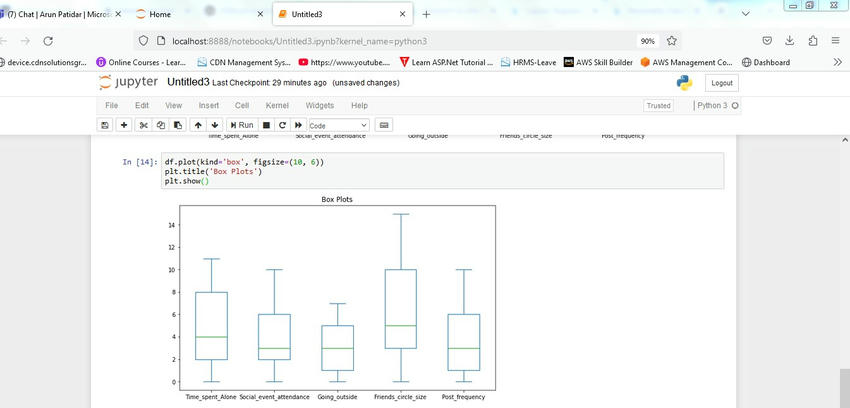Save the notebook with the floppy disk icon

click(x=105, y=125)
